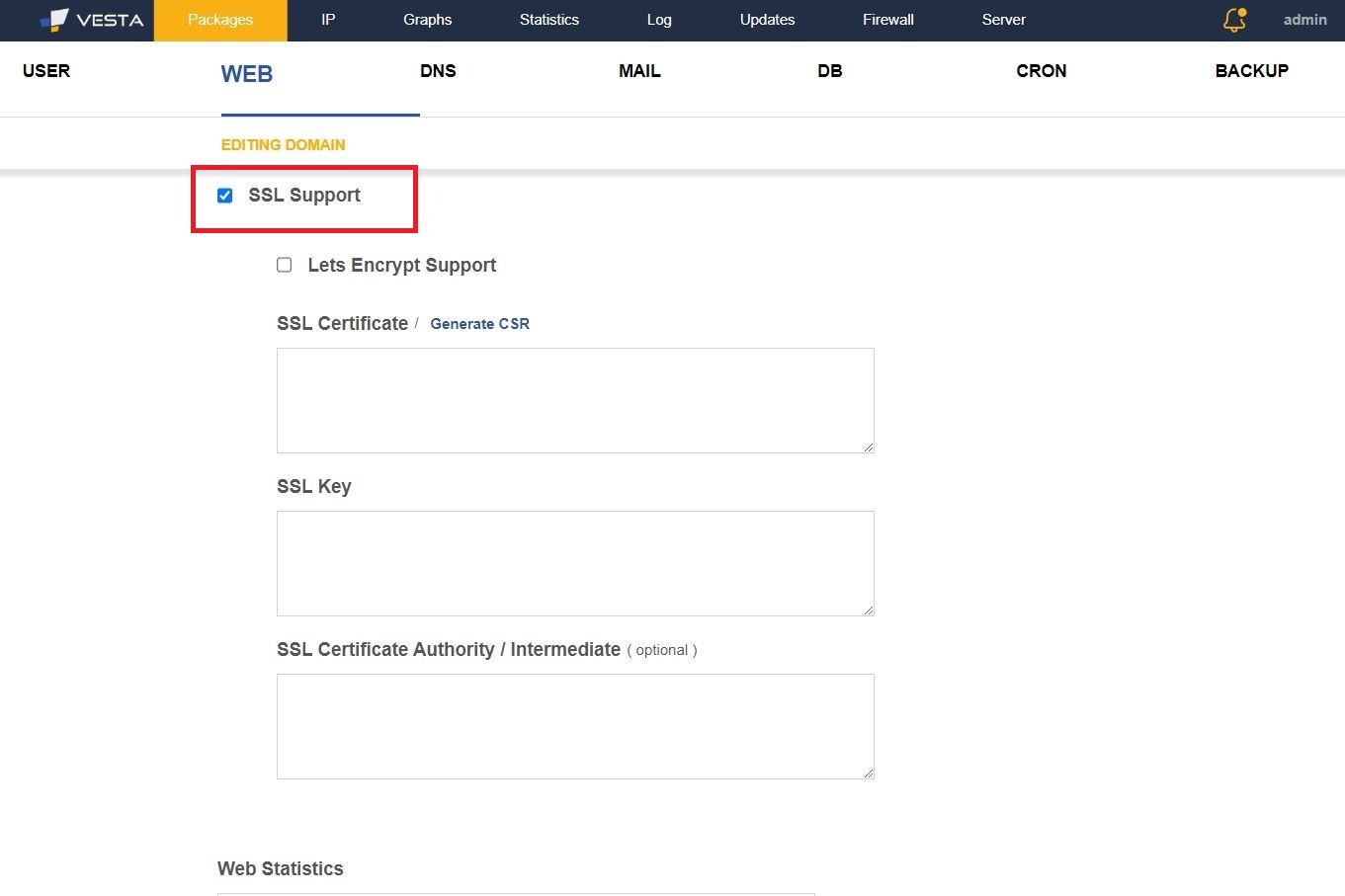Image resolution: width=1345 pixels, height=896 pixels.
Task: Switch to the MAIL tab
Action: (x=639, y=71)
